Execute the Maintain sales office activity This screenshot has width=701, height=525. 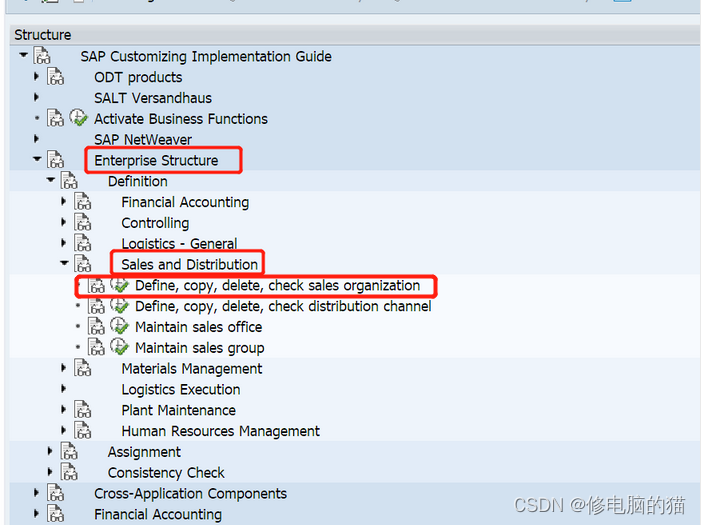pyautogui.click(x=119, y=326)
